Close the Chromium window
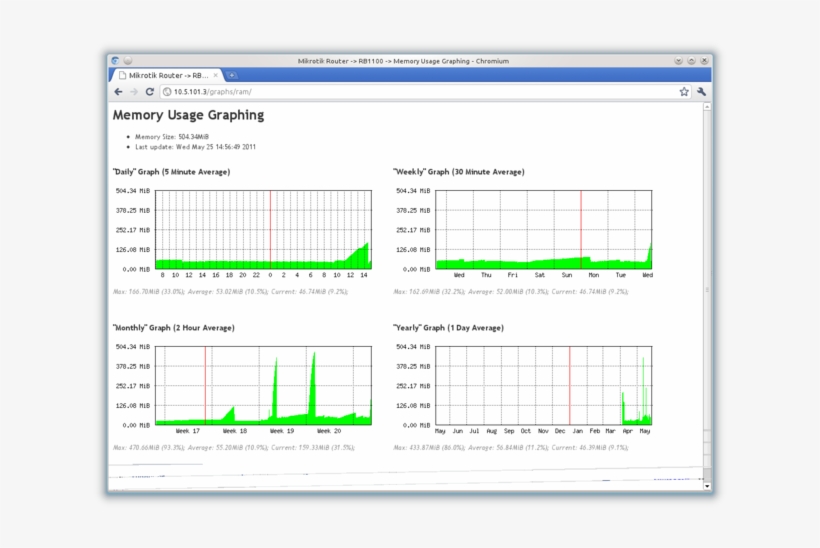820x548 pixels. coord(704,61)
